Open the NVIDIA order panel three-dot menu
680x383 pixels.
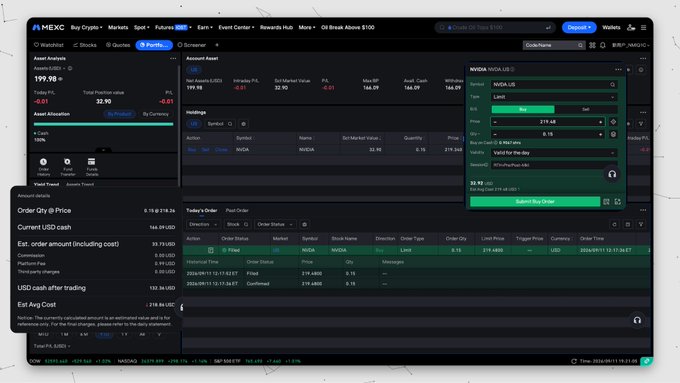618,69
